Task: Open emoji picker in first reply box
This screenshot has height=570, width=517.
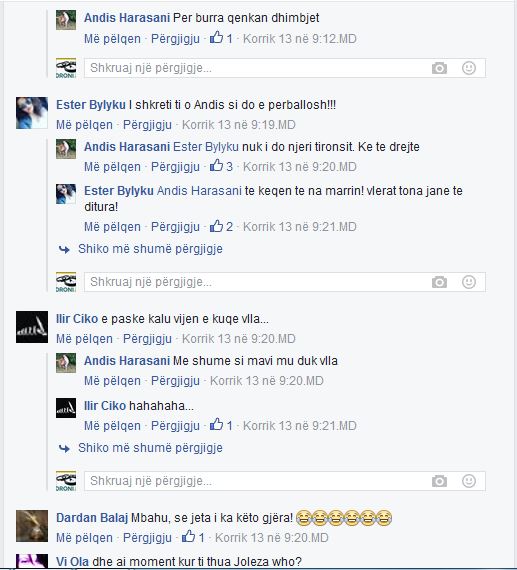Action: (469, 68)
